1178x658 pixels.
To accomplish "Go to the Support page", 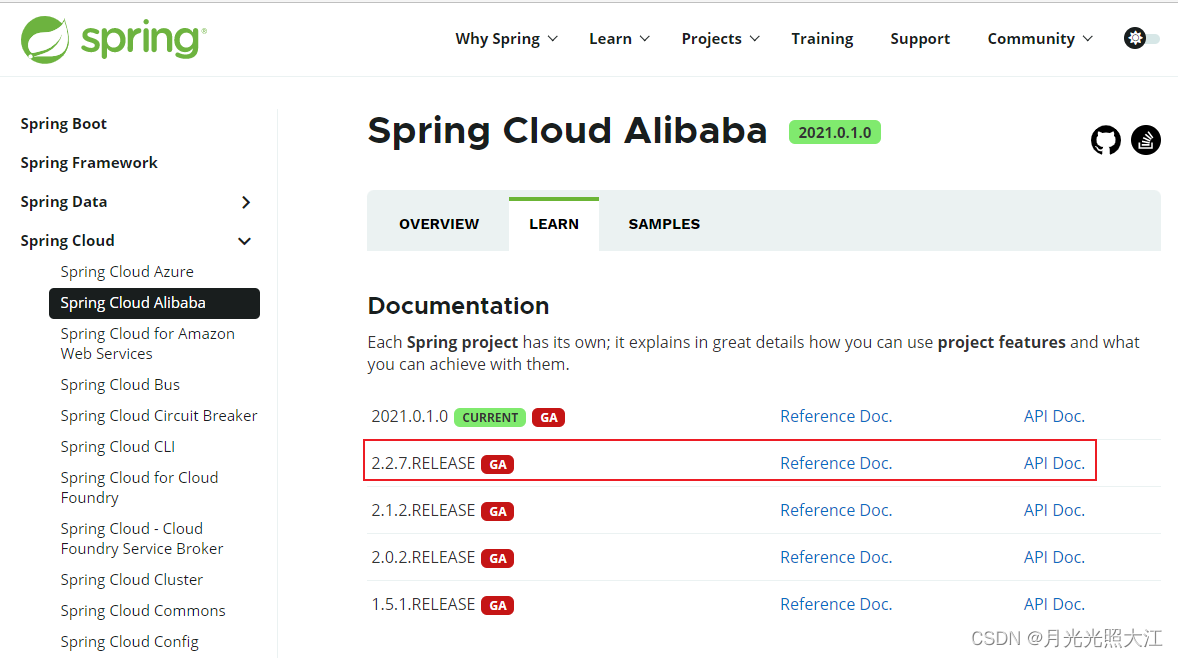I will tap(920, 38).
